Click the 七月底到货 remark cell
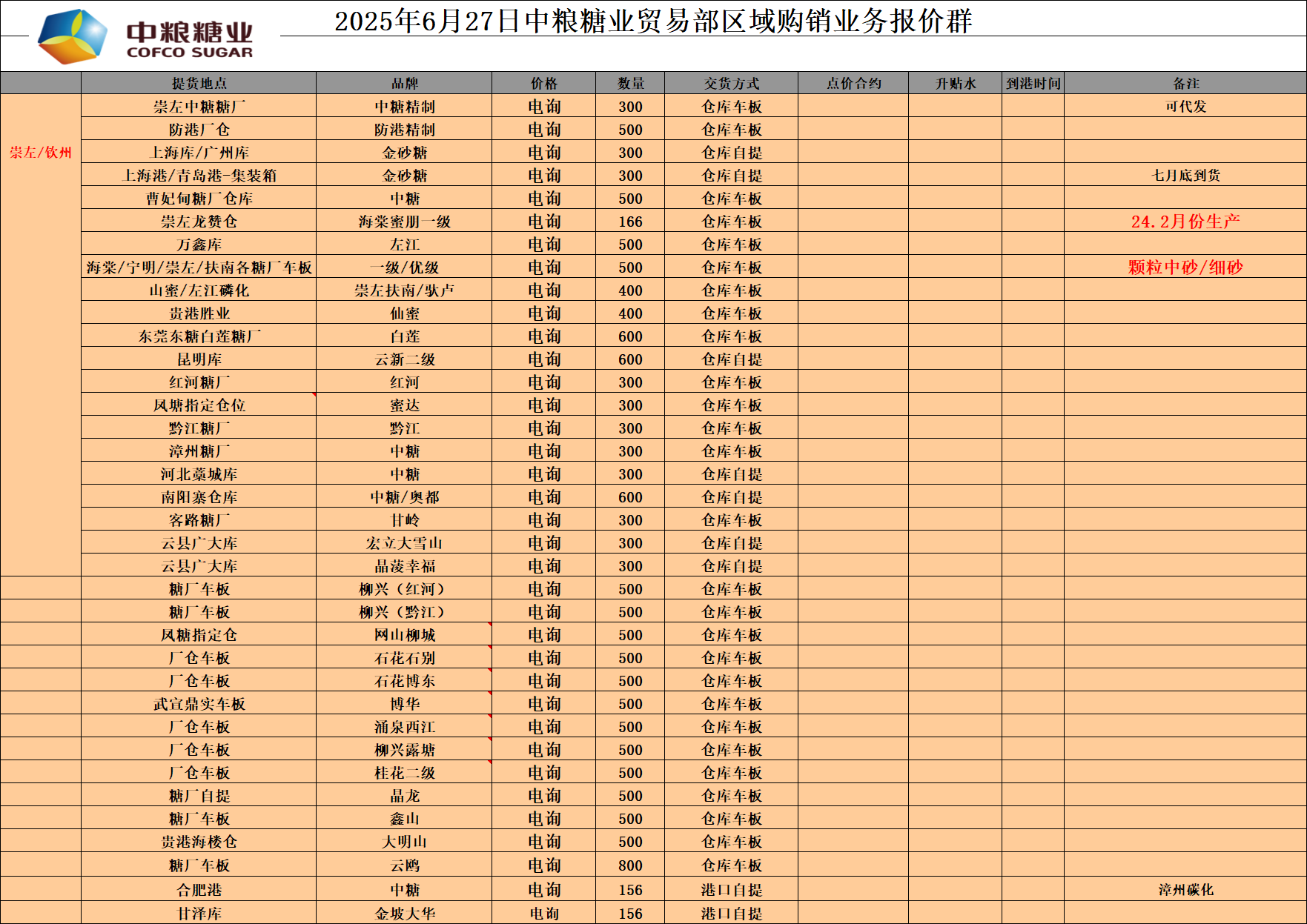The width and height of the screenshot is (1307, 924). point(1185,176)
